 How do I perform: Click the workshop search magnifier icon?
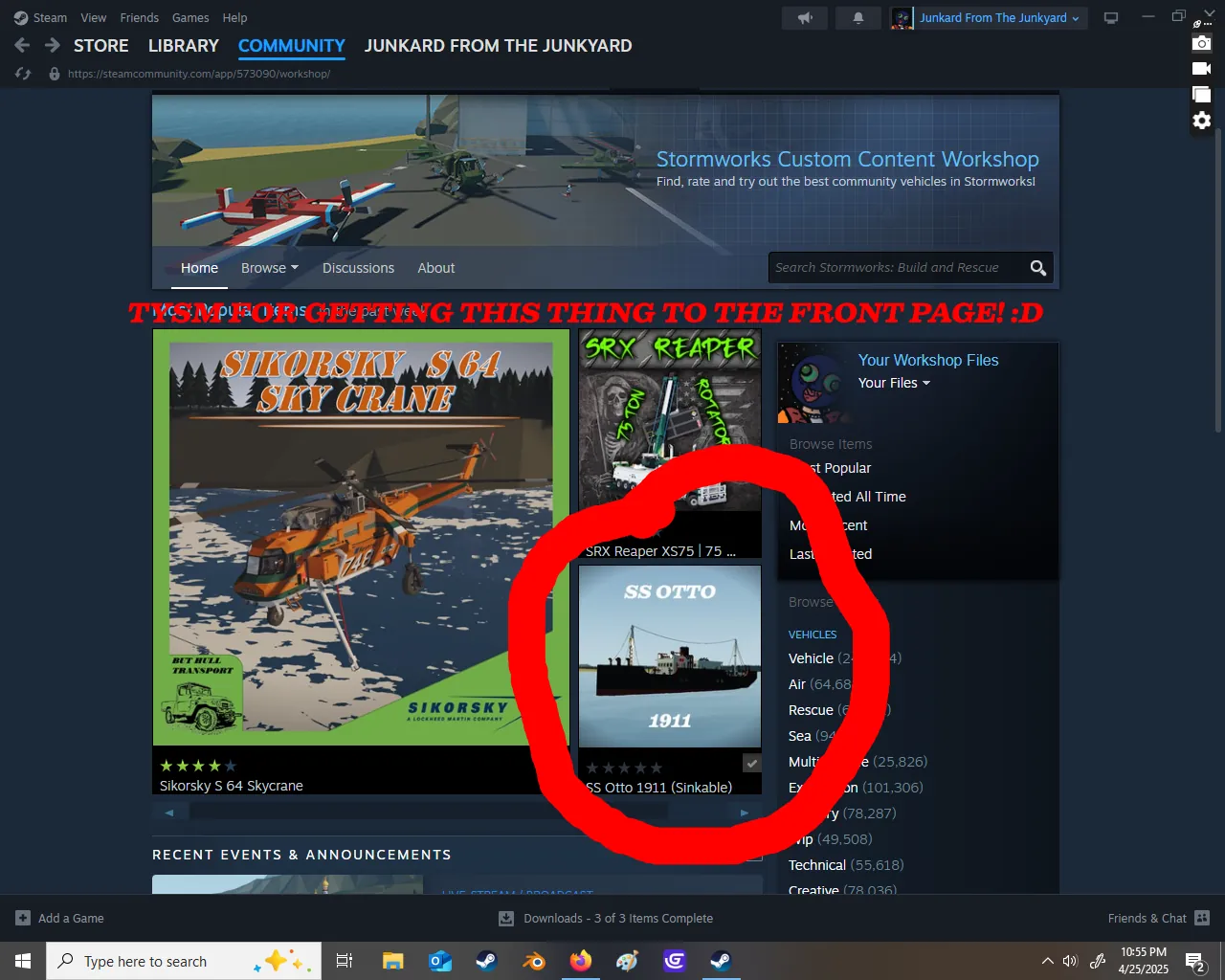1037,268
